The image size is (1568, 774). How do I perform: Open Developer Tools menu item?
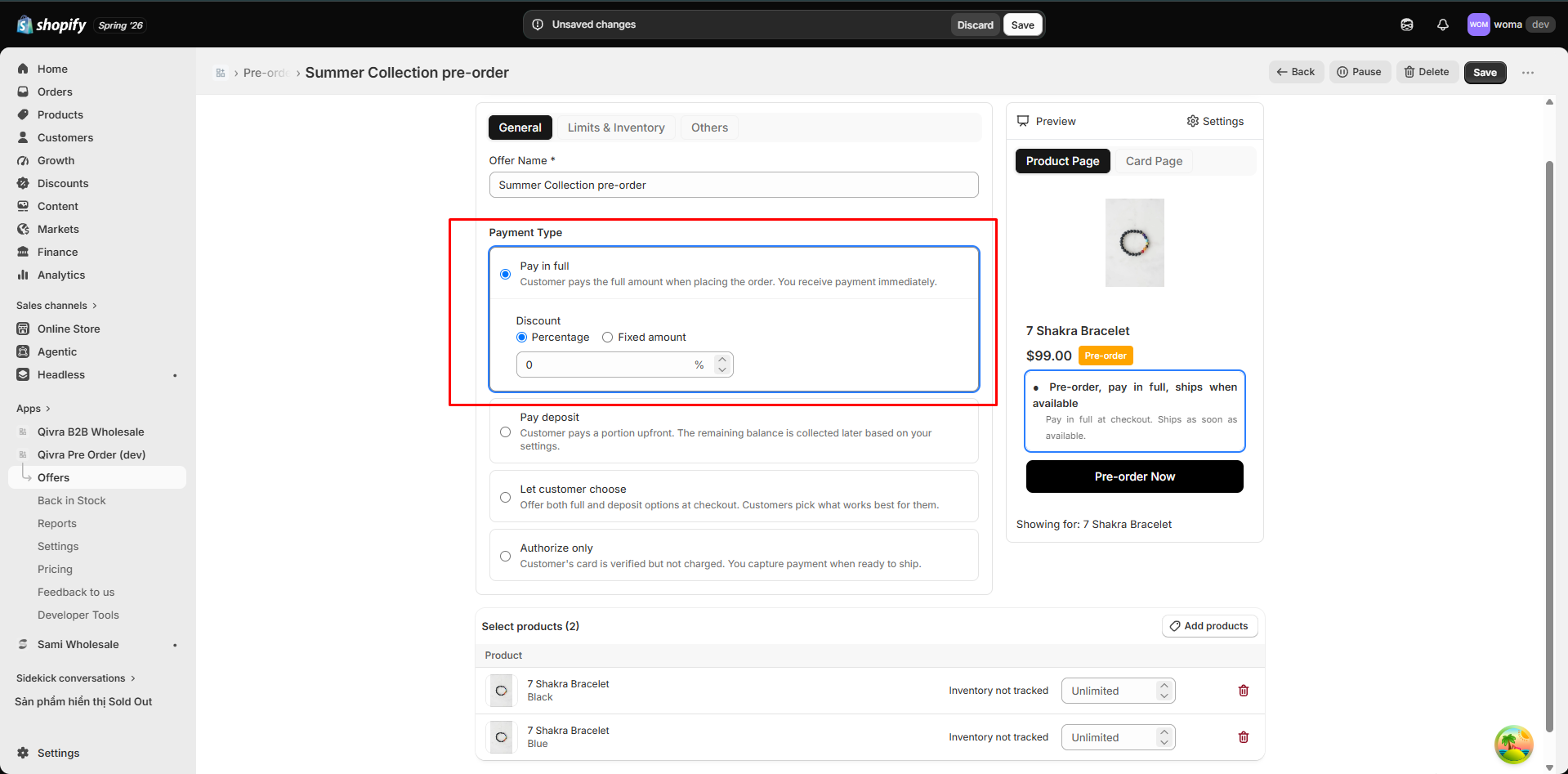78,615
